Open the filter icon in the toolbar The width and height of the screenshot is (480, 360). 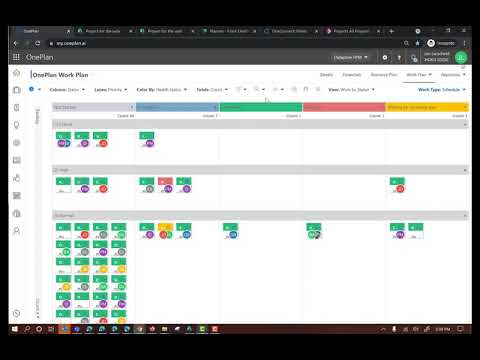pos(239,89)
